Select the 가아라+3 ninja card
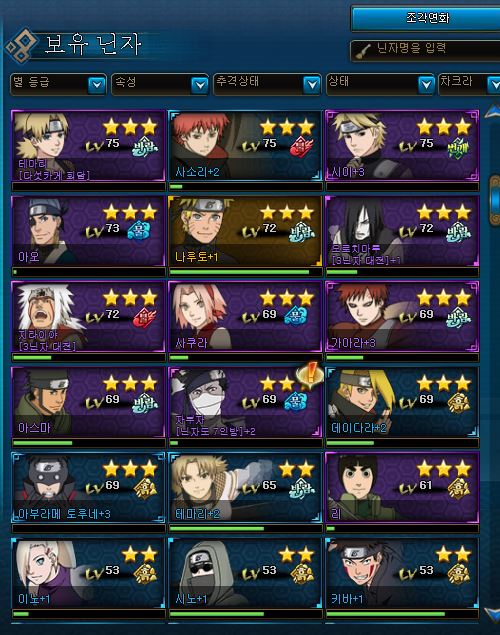 click(x=402, y=316)
